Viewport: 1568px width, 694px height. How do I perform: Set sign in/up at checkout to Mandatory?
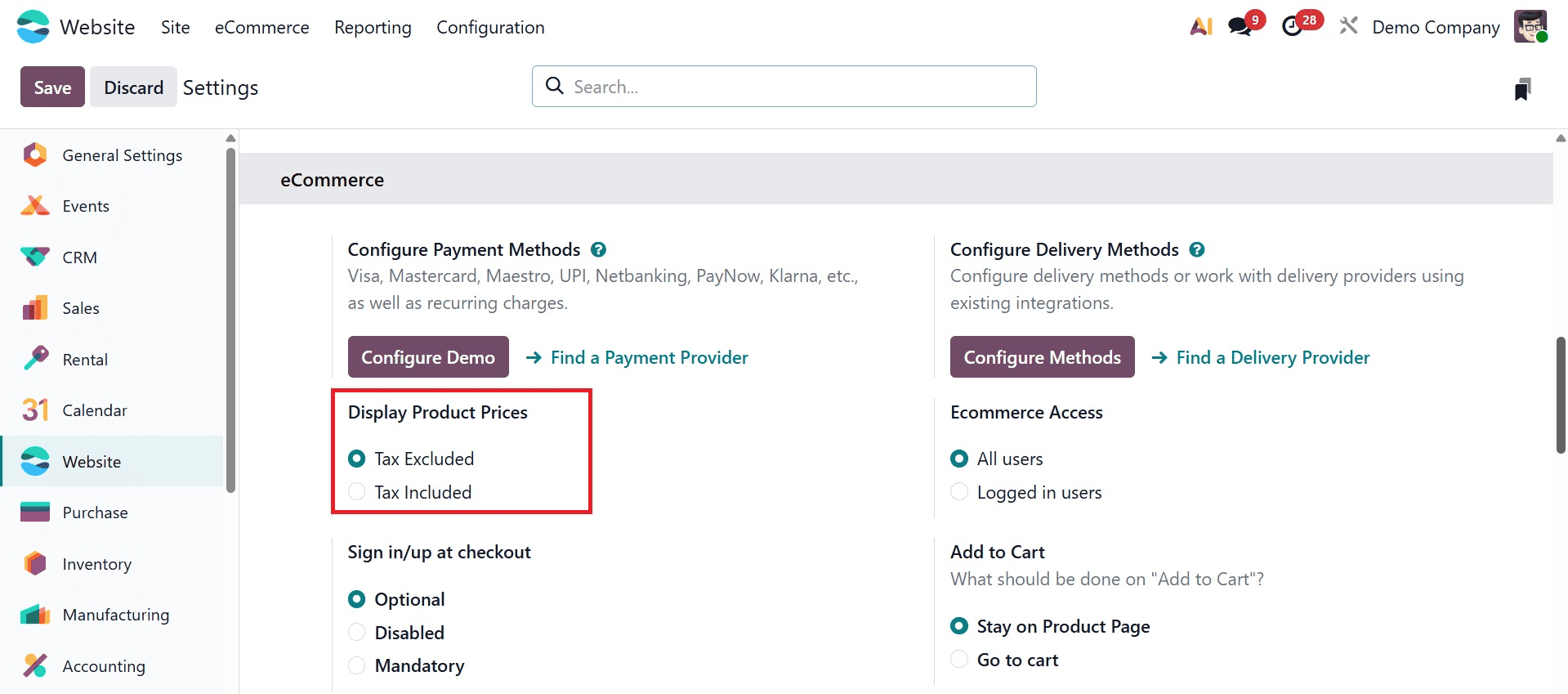(x=356, y=665)
